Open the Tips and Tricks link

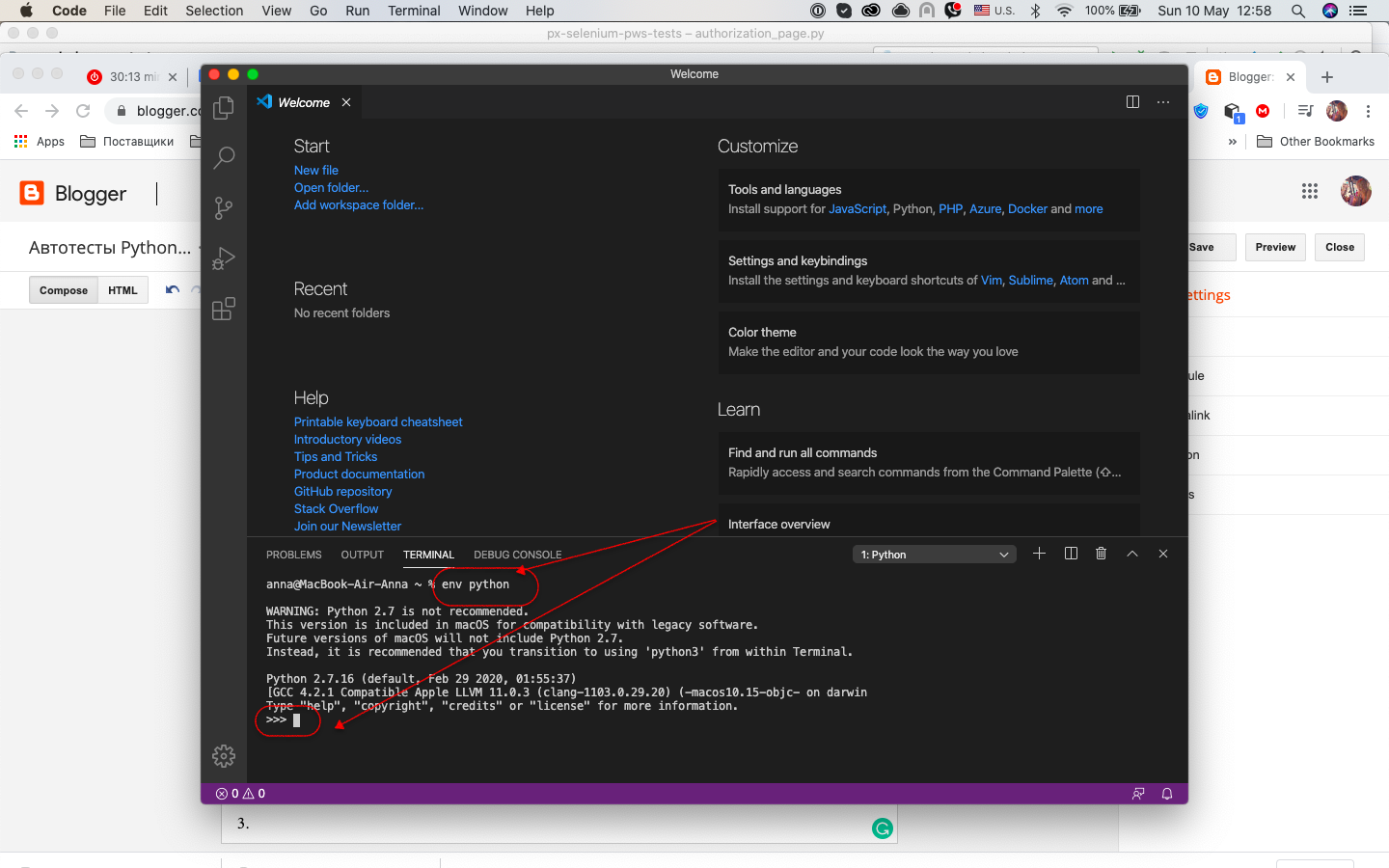(x=336, y=457)
